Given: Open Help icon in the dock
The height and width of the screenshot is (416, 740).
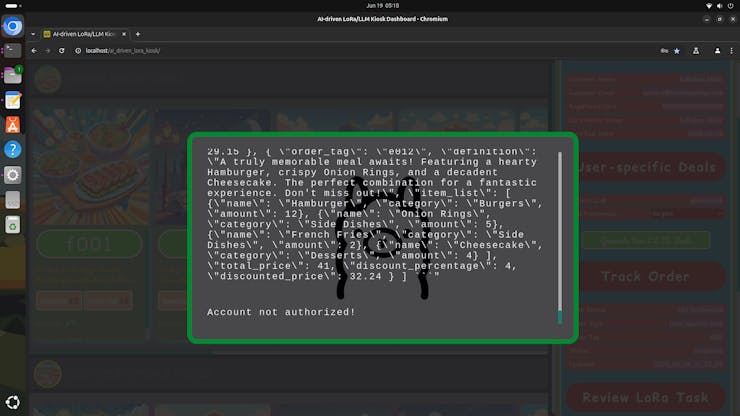Looking at the screenshot, I should [x=13, y=150].
